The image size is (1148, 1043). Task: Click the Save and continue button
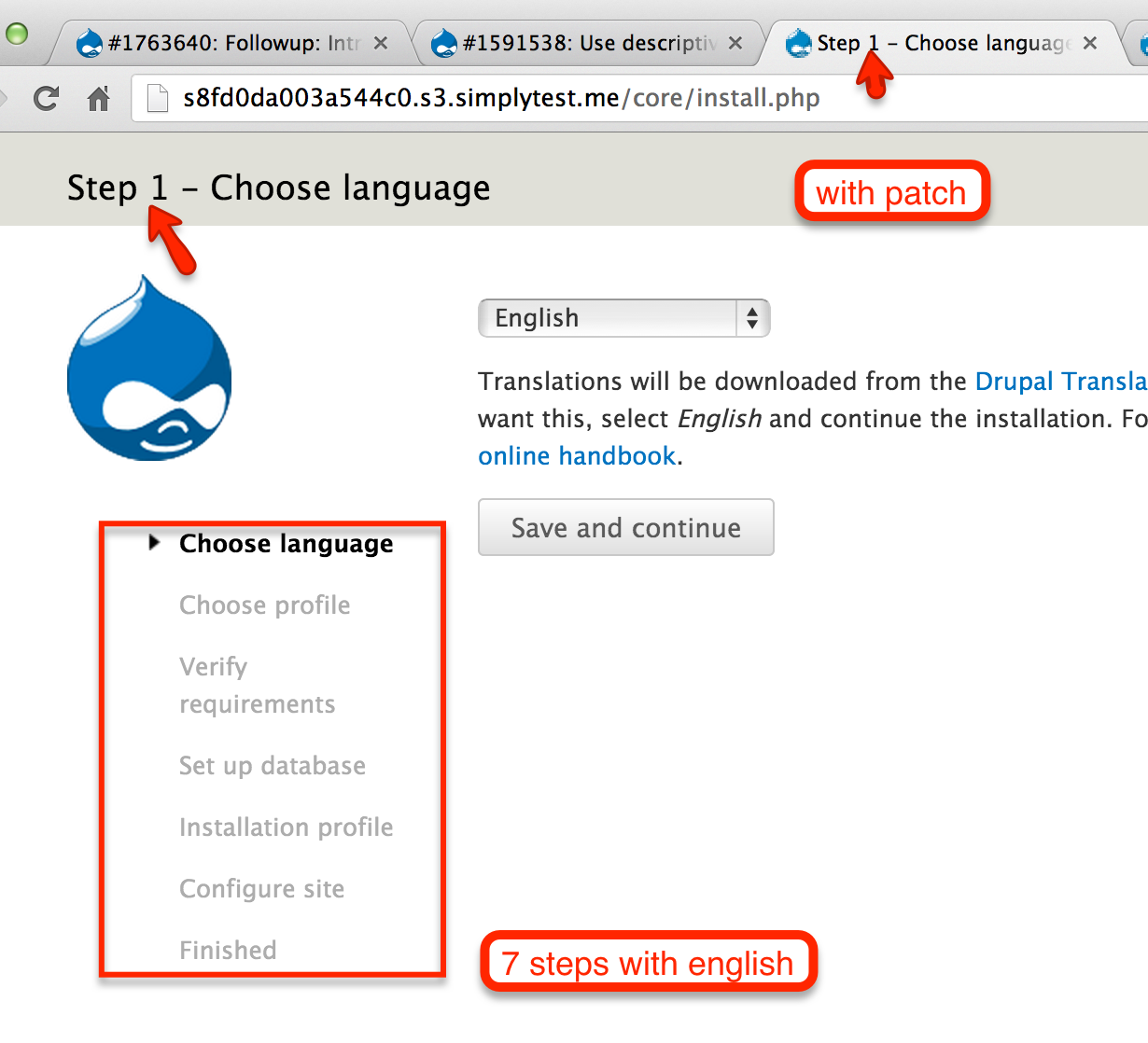626,527
